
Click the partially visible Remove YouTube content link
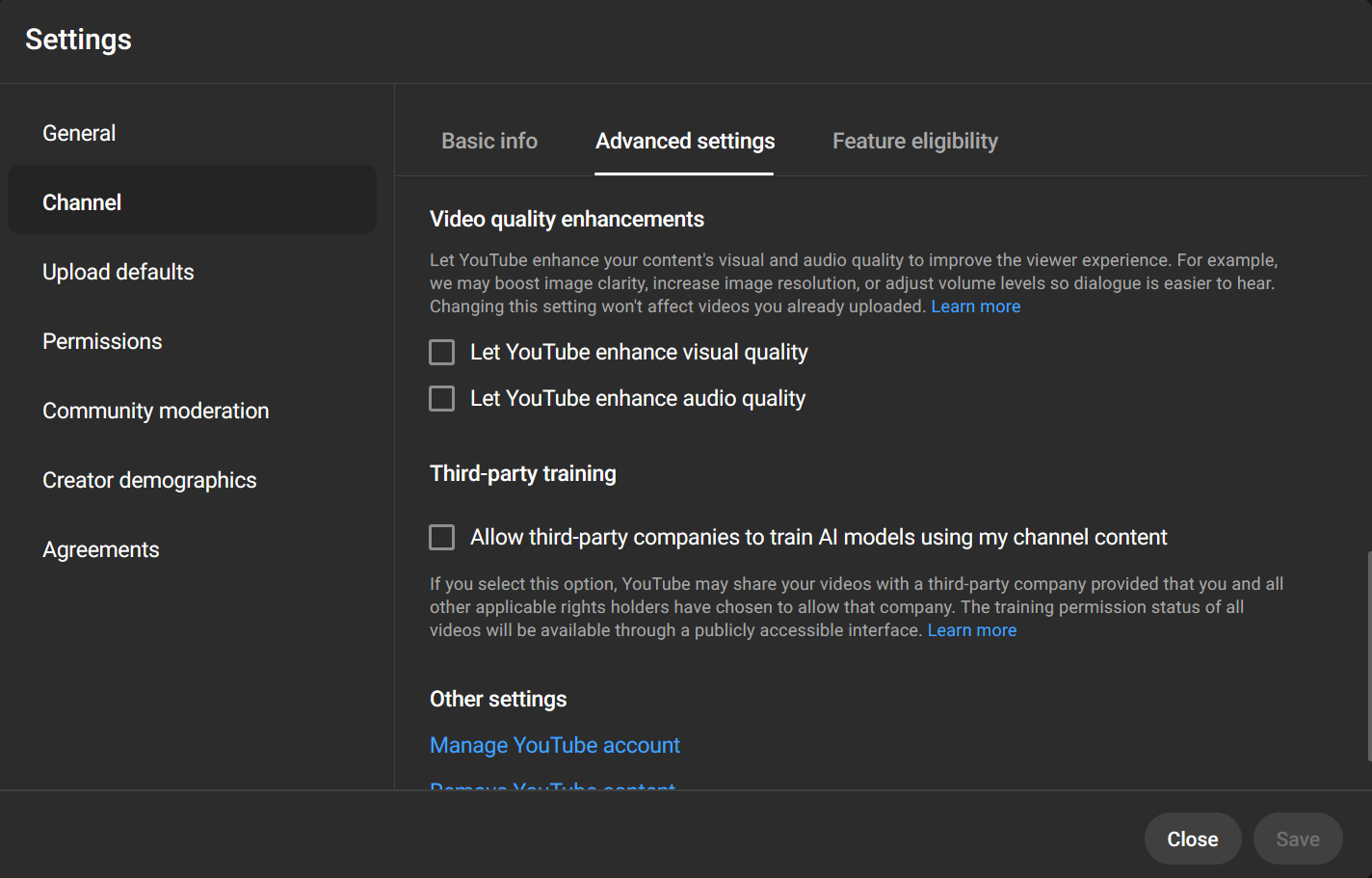click(552, 786)
